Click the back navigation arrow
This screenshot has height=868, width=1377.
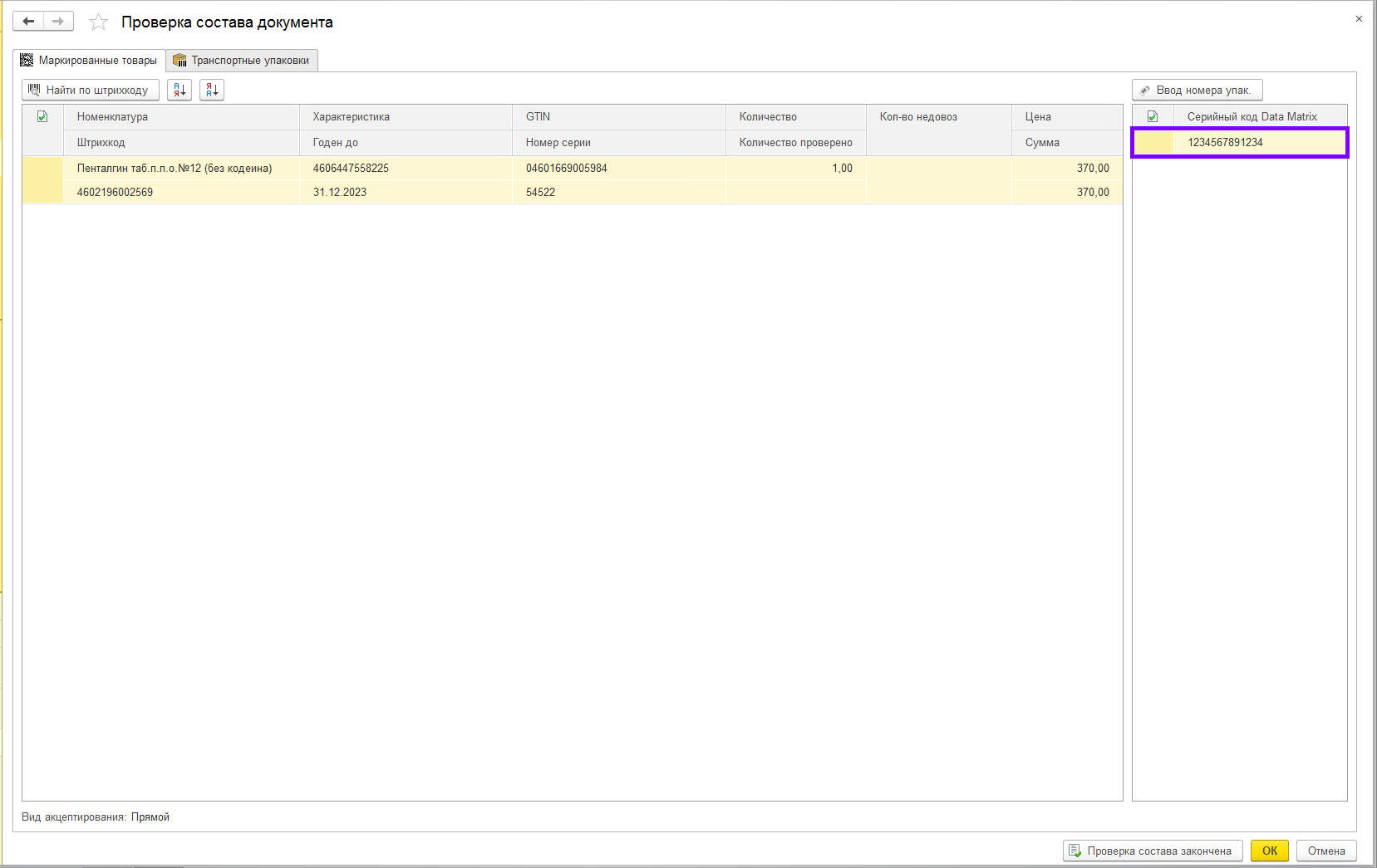tap(28, 22)
